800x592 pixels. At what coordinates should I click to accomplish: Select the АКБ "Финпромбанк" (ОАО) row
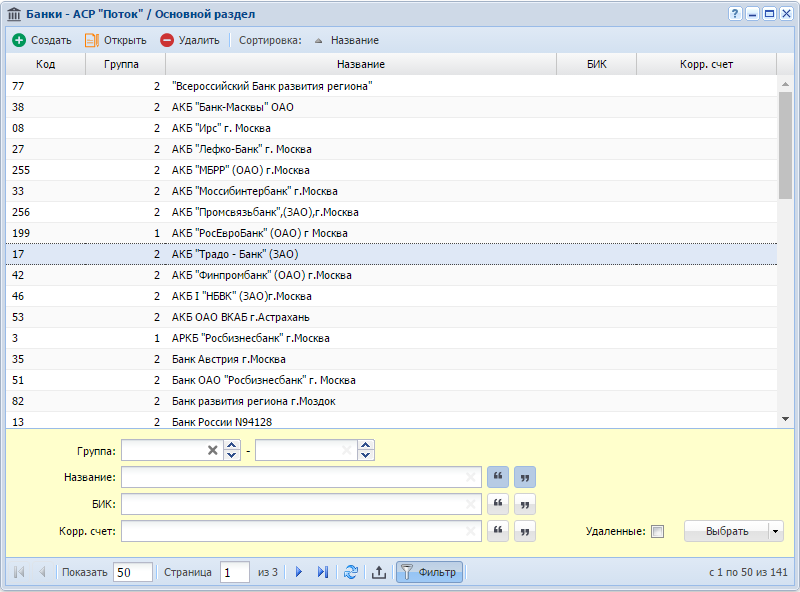tap(391, 275)
